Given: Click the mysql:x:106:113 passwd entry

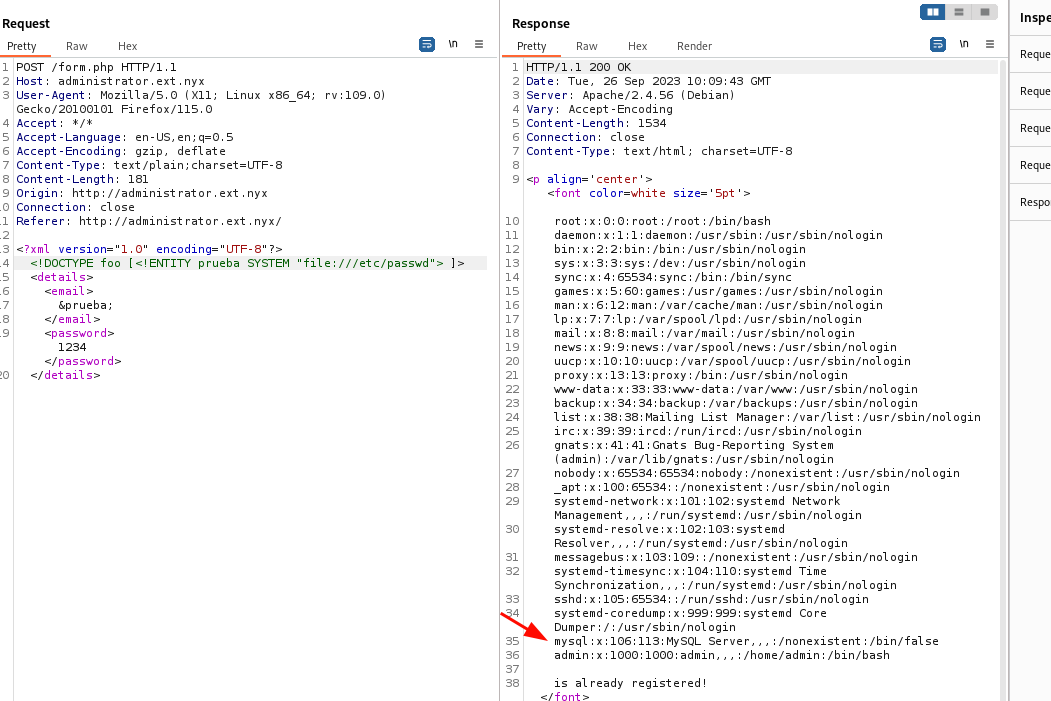Looking at the screenshot, I should click(x=746, y=641).
